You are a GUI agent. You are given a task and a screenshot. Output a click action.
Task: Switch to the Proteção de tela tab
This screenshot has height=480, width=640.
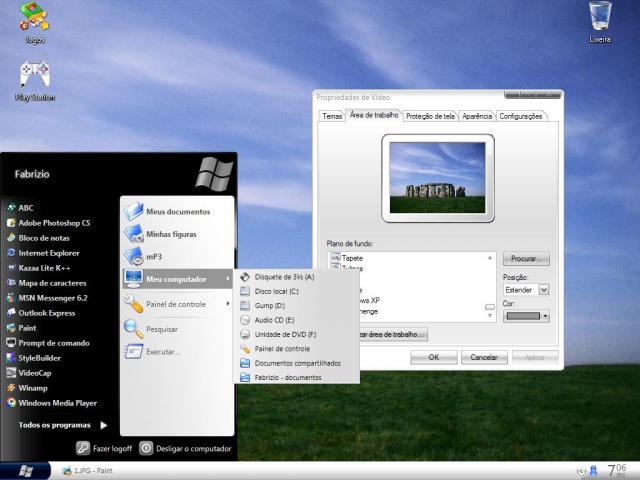(430, 116)
